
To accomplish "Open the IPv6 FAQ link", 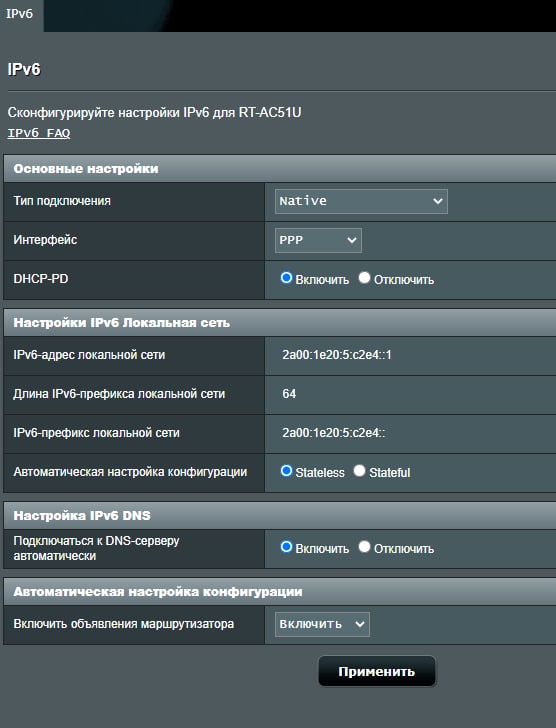I will pos(39,133).
